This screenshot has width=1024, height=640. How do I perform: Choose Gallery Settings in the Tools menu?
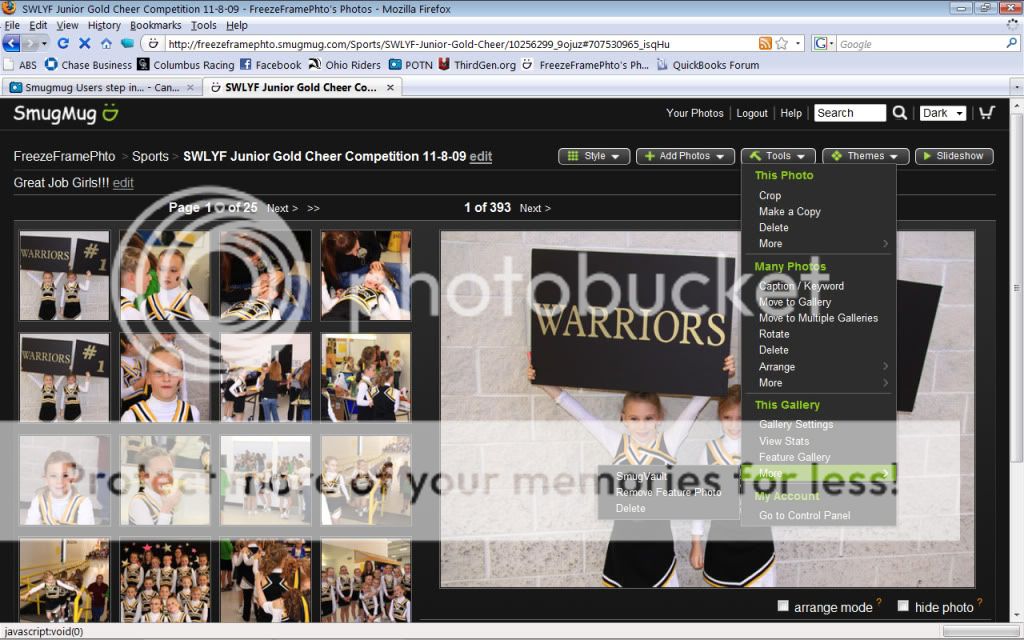click(796, 425)
